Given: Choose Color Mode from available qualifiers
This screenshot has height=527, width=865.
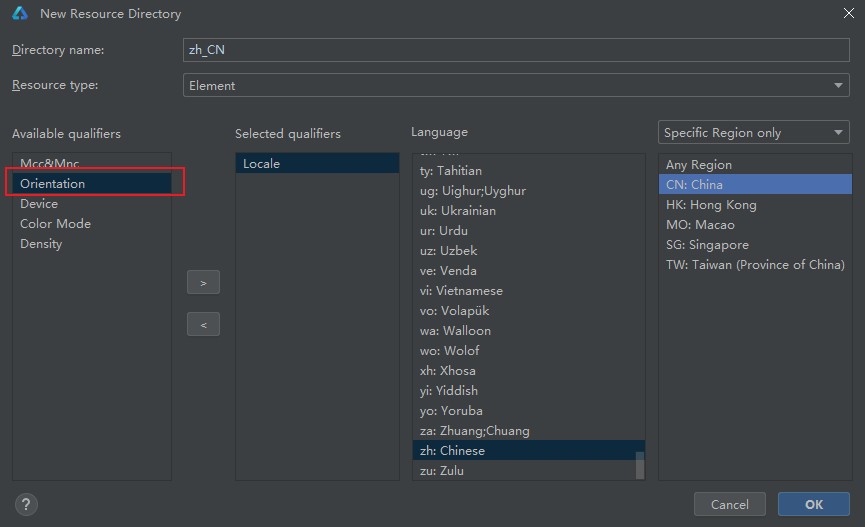Looking at the screenshot, I should [x=55, y=224].
